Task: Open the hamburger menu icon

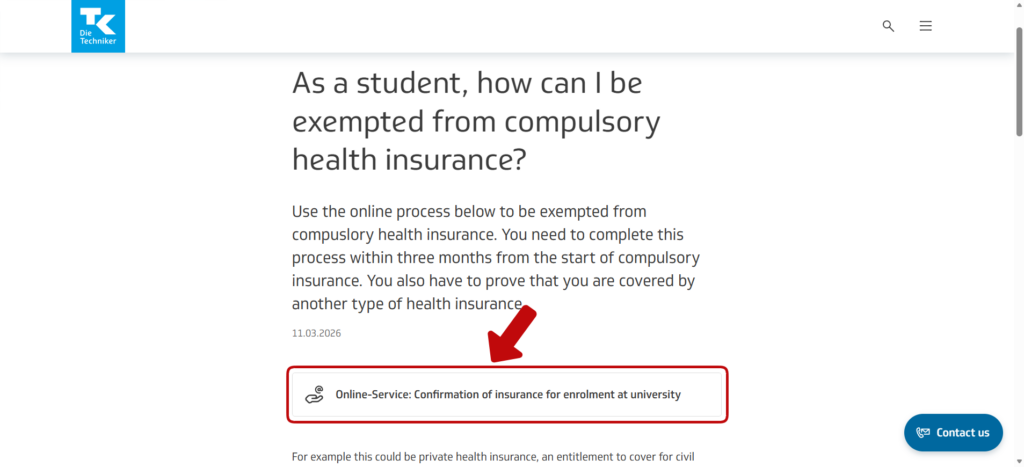Action: tap(925, 26)
